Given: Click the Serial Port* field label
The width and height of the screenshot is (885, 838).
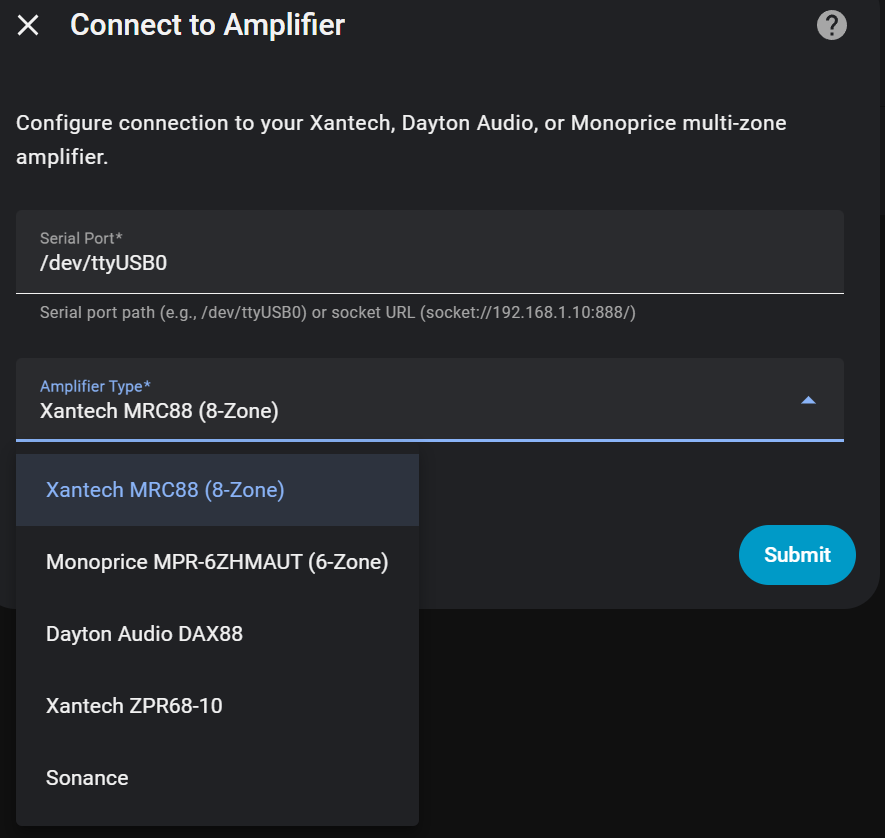Looking at the screenshot, I should tap(81, 238).
